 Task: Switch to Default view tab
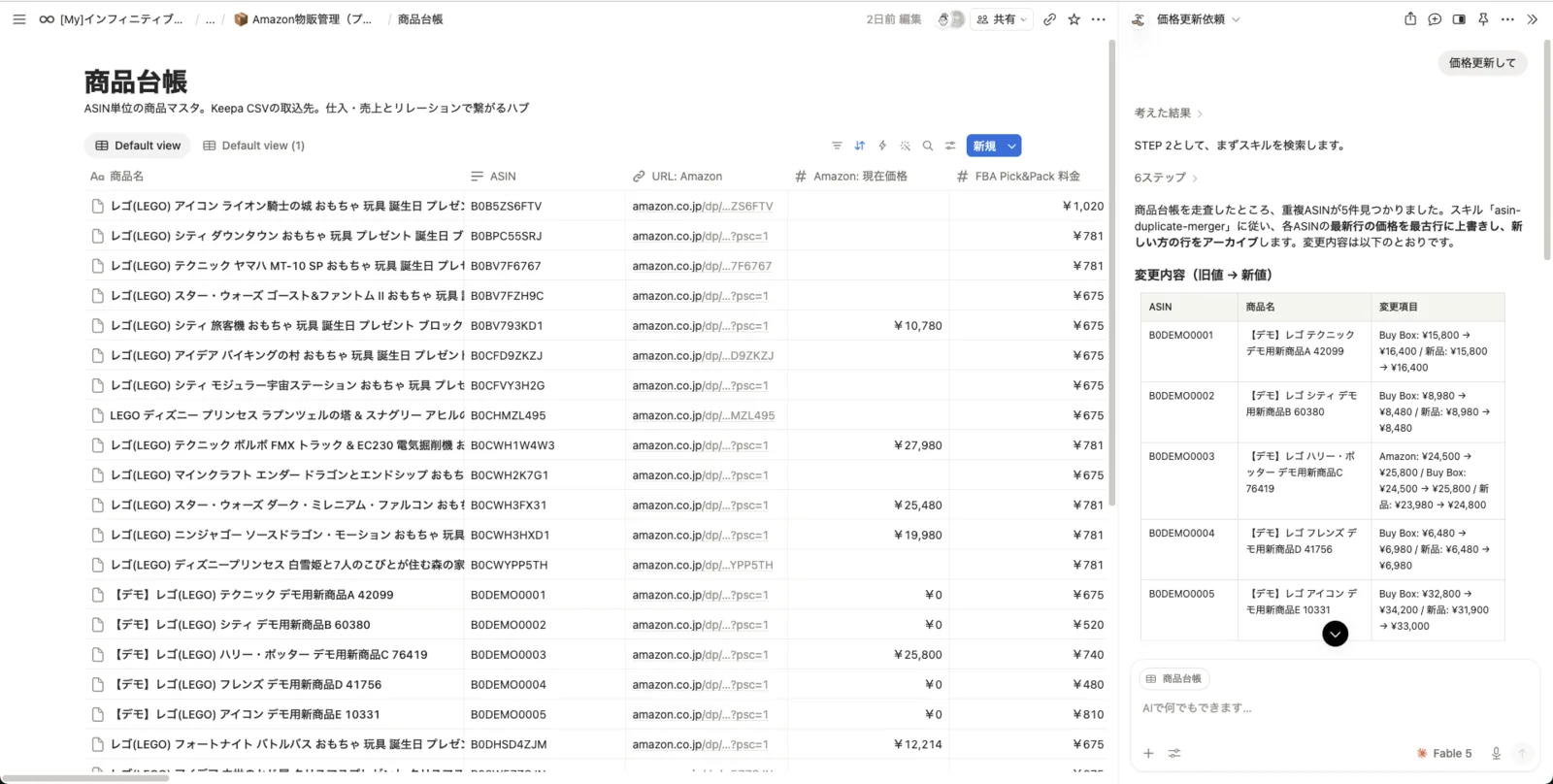[138, 146]
